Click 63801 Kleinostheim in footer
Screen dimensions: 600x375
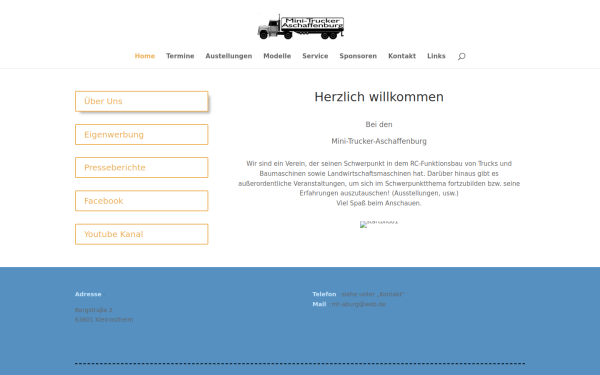(104, 320)
